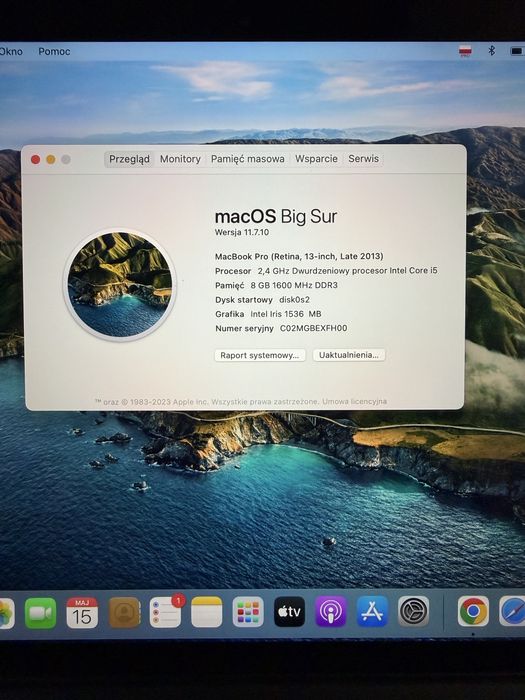Click the Intel Iris 1536 MB text
The height and width of the screenshot is (700, 525).
click(x=286, y=314)
